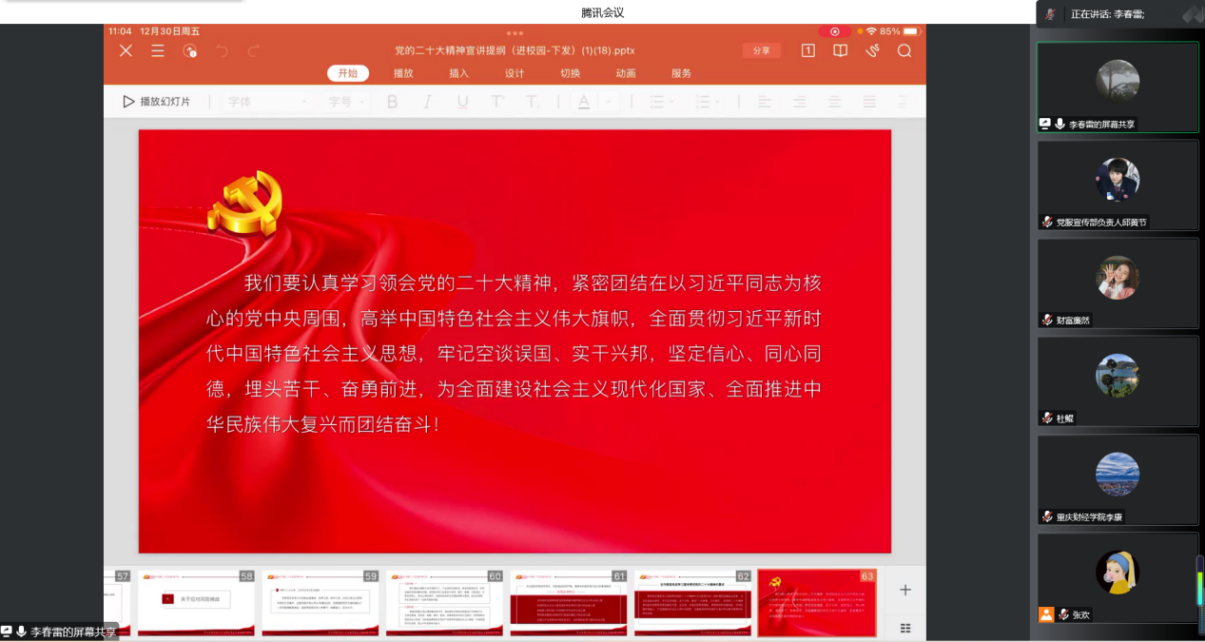Toggle bold formatting
This screenshot has width=1205, height=642.
[392, 102]
